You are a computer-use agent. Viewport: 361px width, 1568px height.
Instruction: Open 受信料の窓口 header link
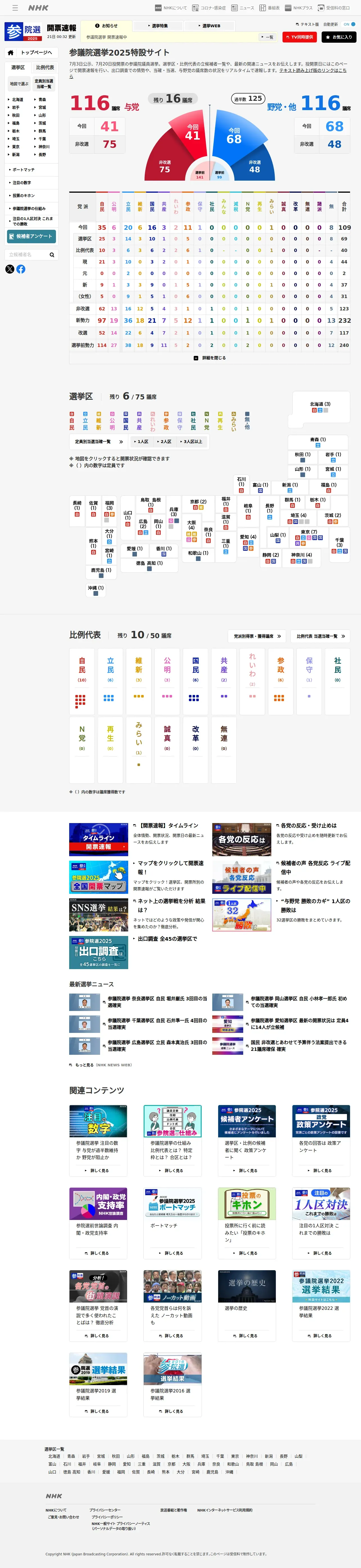coord(334,8)
